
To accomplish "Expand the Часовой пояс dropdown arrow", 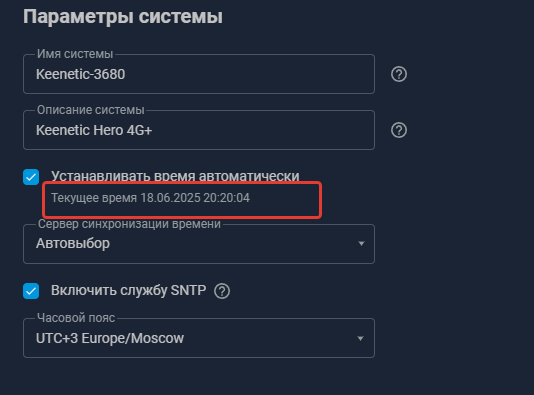I will pyautogui.click(x=360, y=338).
